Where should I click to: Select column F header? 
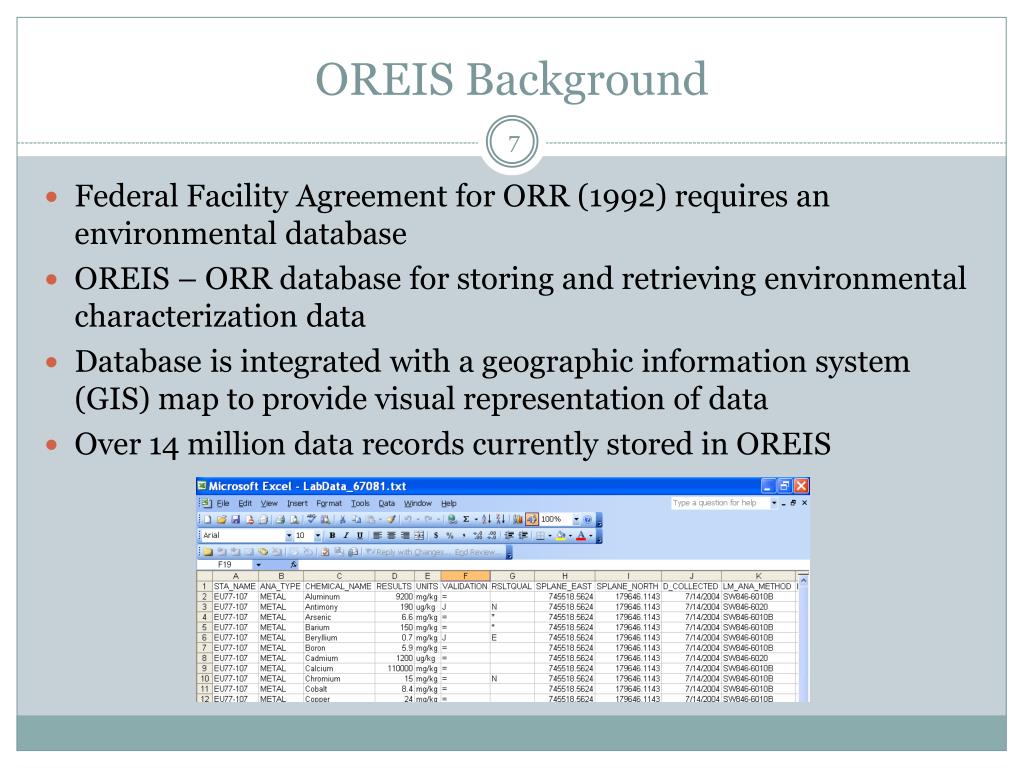coord(465,576)
